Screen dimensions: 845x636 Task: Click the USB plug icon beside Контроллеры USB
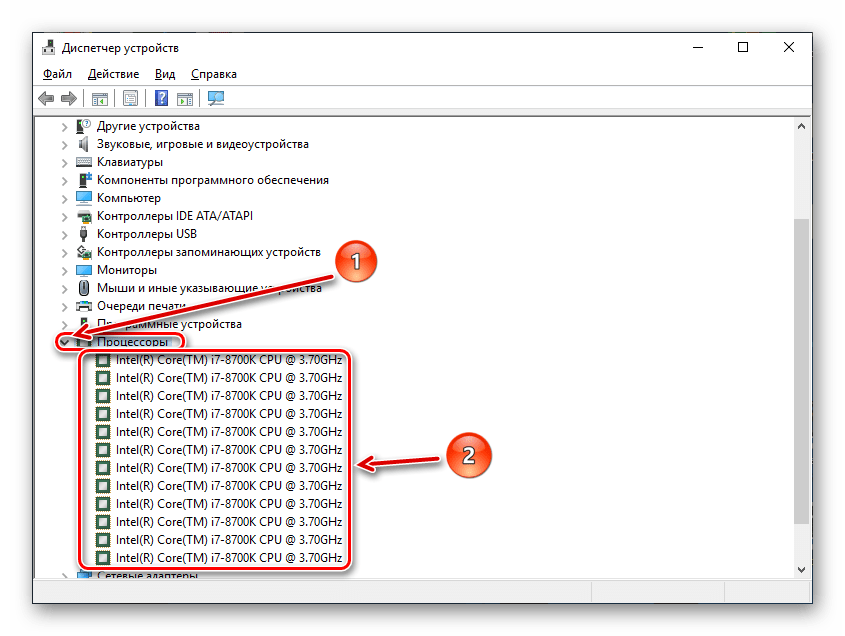(x=85, y=234)
